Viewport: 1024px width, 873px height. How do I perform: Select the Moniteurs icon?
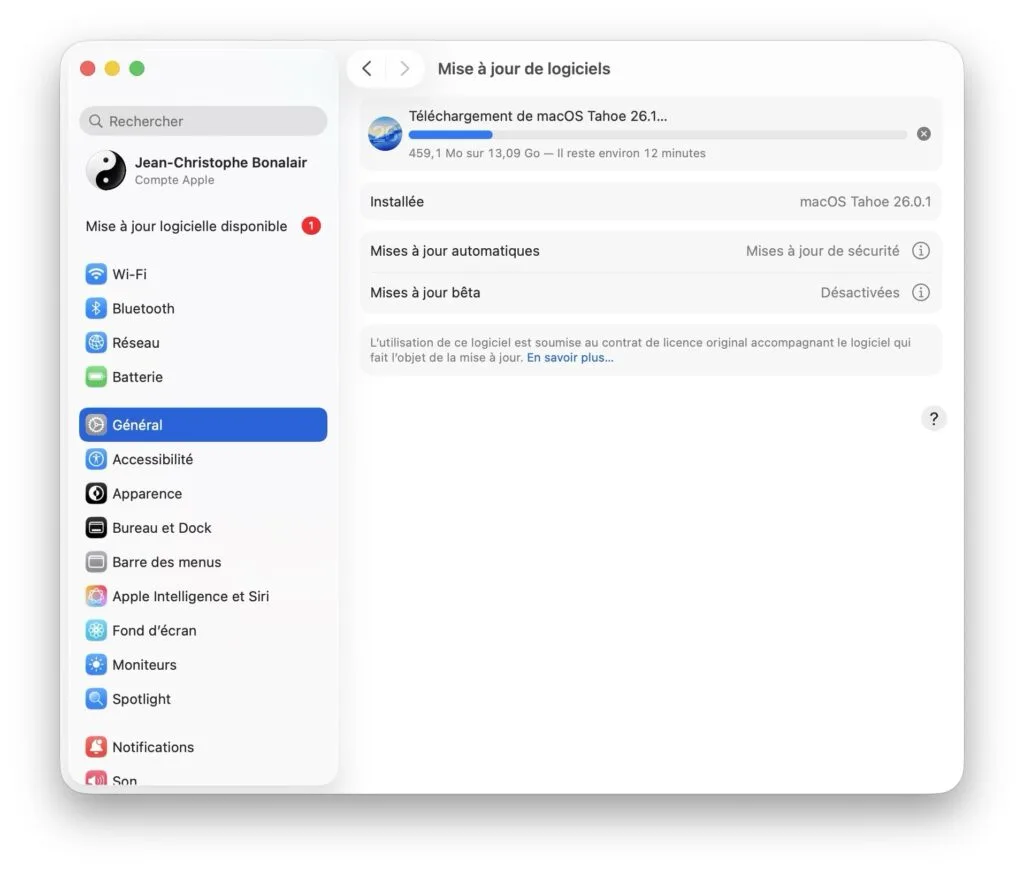click(x=96, y=664)
